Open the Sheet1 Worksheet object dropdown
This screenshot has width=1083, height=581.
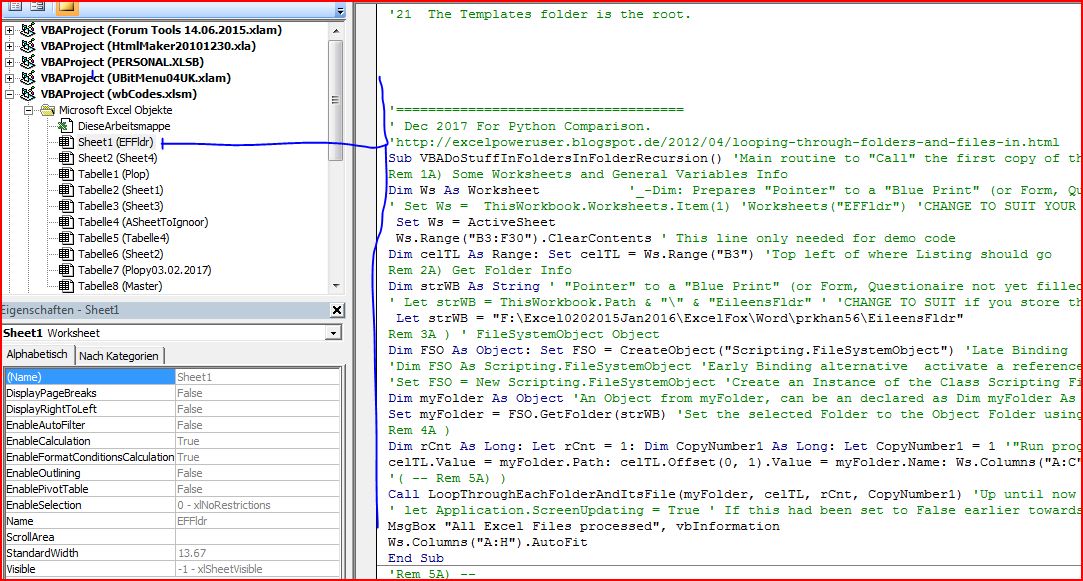click(334, 333)
